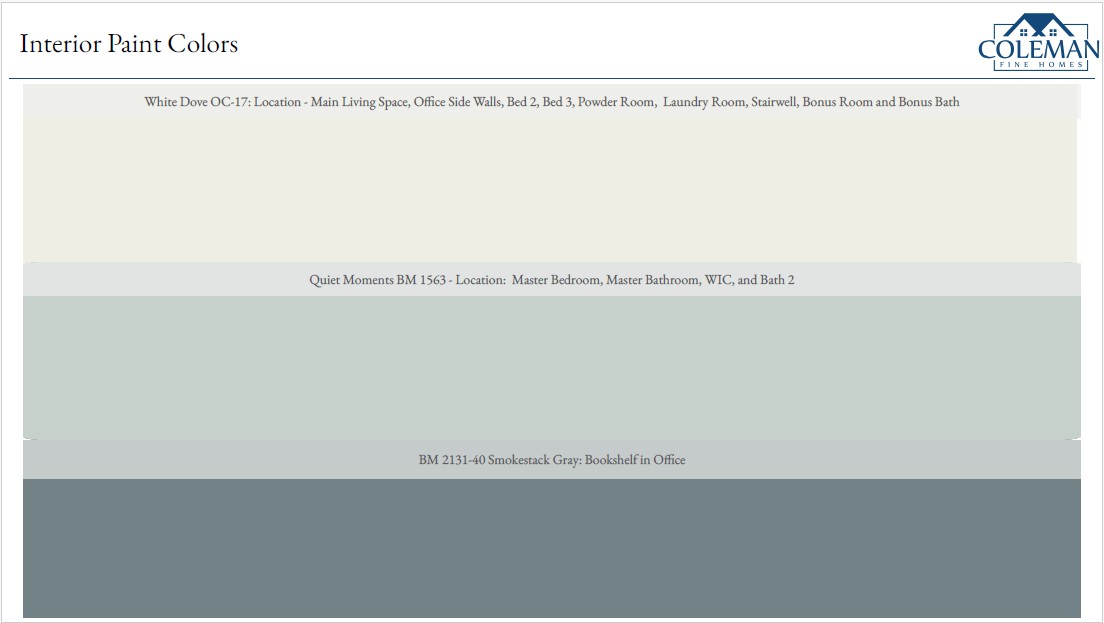Click the FINE HOMES tagline under the logo
This screenshot has width=1104, height=623.
click(1038, 65)
